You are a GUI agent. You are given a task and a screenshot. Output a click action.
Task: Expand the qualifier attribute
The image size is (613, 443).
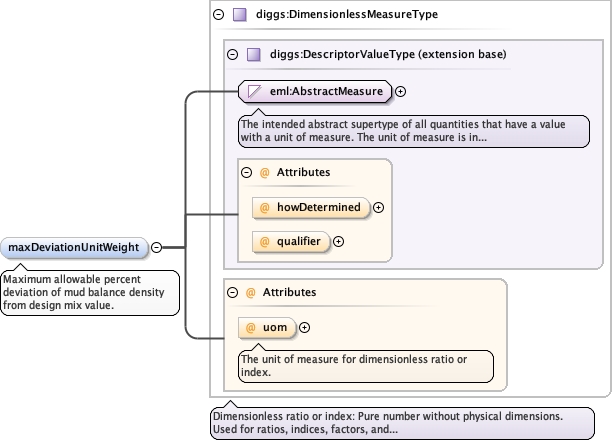(338, 241)
